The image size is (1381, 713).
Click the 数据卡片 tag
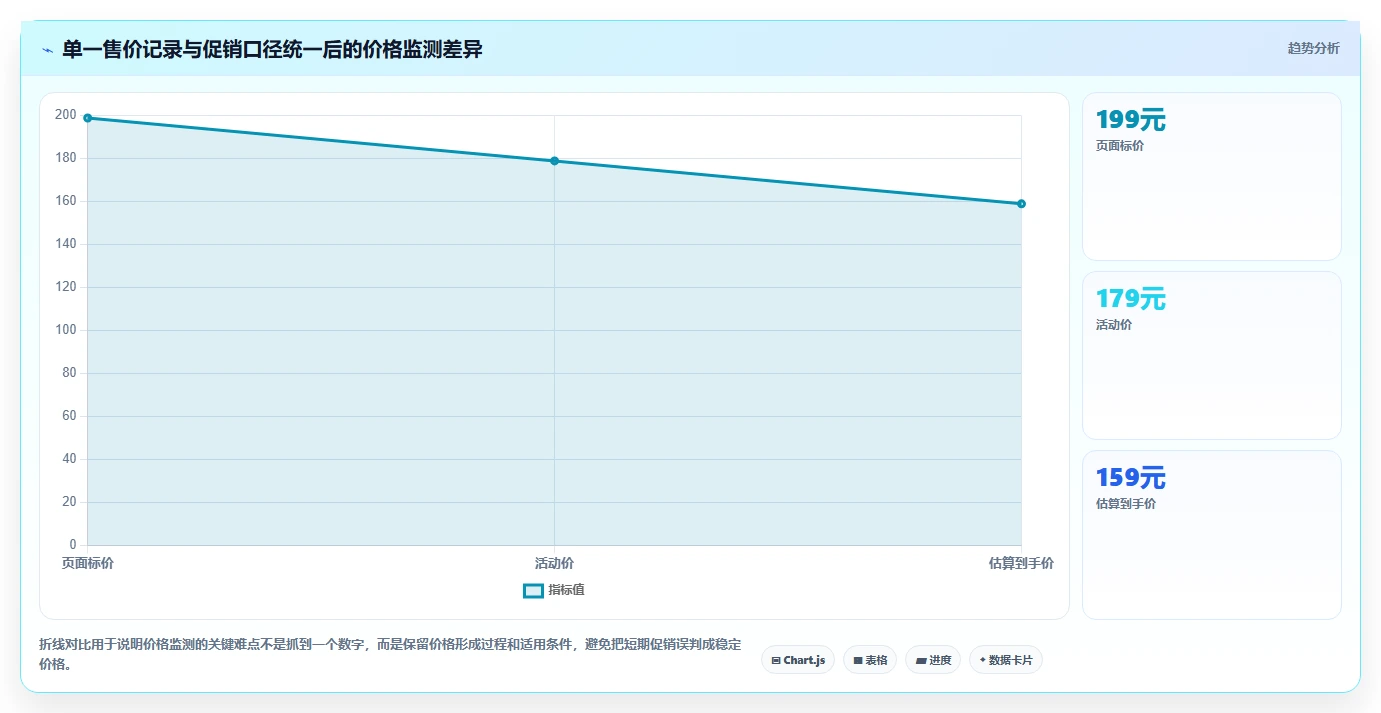coord(1006,660)
